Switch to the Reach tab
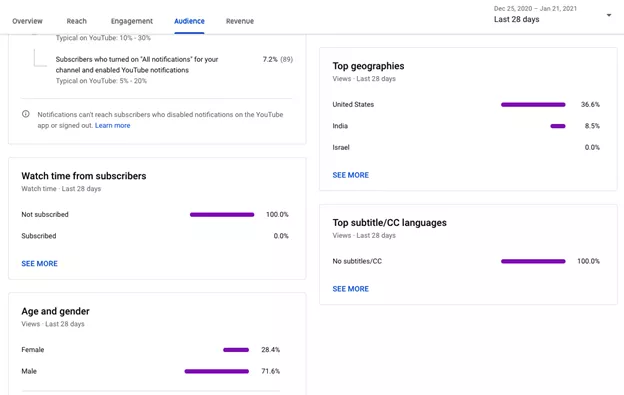Viewport: 624px width, 395px height. pos(76,21)
